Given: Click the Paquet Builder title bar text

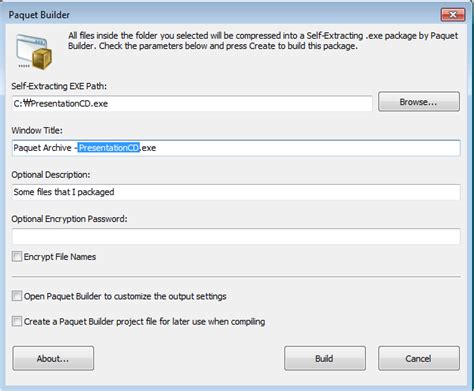Looking at the screenshot, I should coord(39,15).
